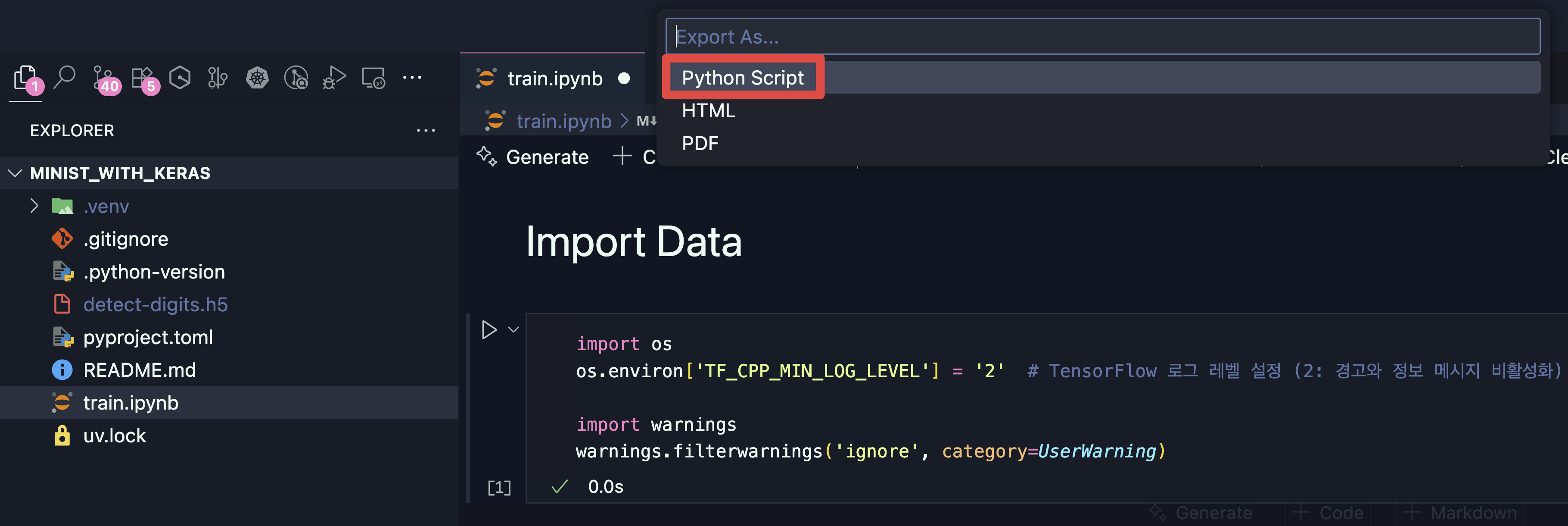Open the Kubernetes helm-wheel icon

pyautogui.click(x=257, y=78)
